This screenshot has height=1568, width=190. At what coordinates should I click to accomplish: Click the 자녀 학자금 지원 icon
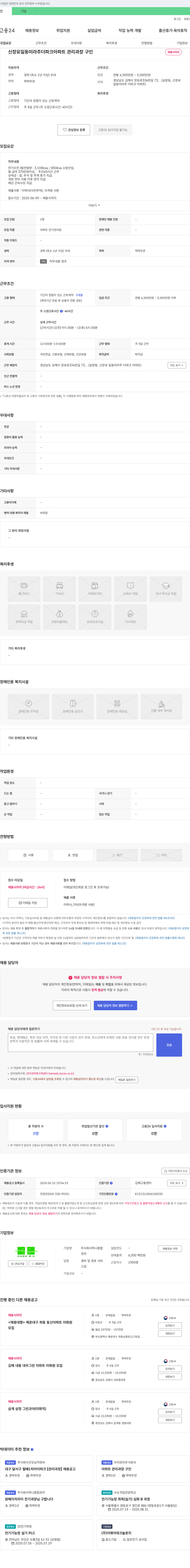tap(166, 589)
